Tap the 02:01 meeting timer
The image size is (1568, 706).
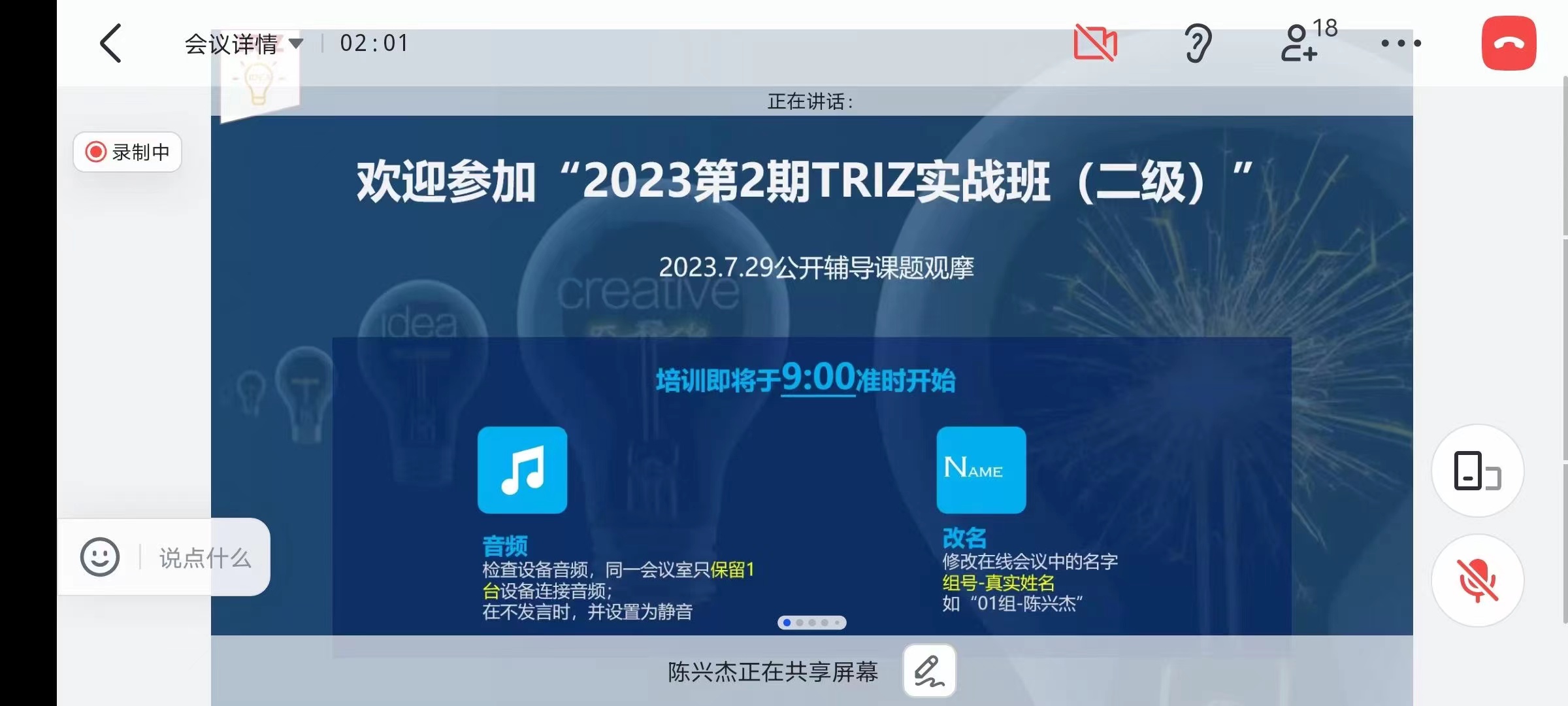click(x=374, y=42)
